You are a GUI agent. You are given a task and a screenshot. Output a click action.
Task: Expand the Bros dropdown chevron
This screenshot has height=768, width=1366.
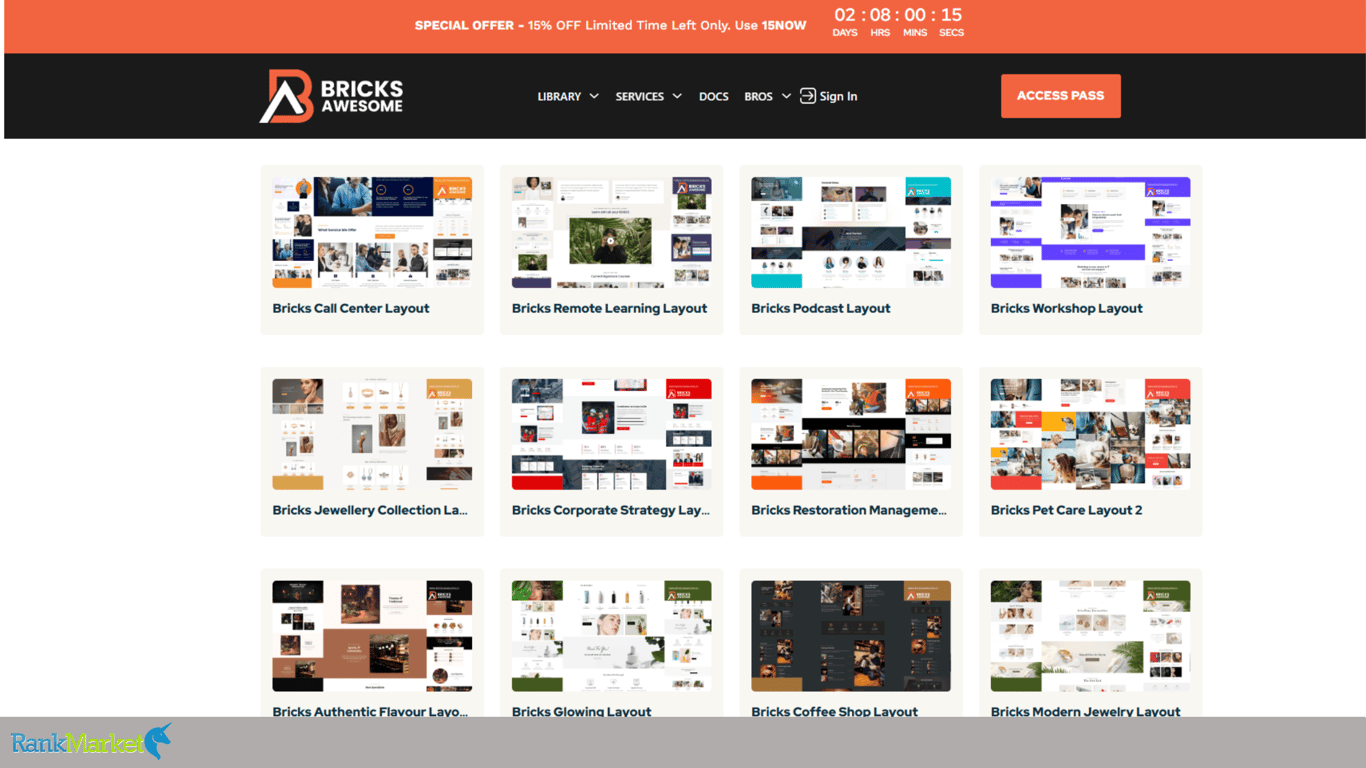click(786, 96)
